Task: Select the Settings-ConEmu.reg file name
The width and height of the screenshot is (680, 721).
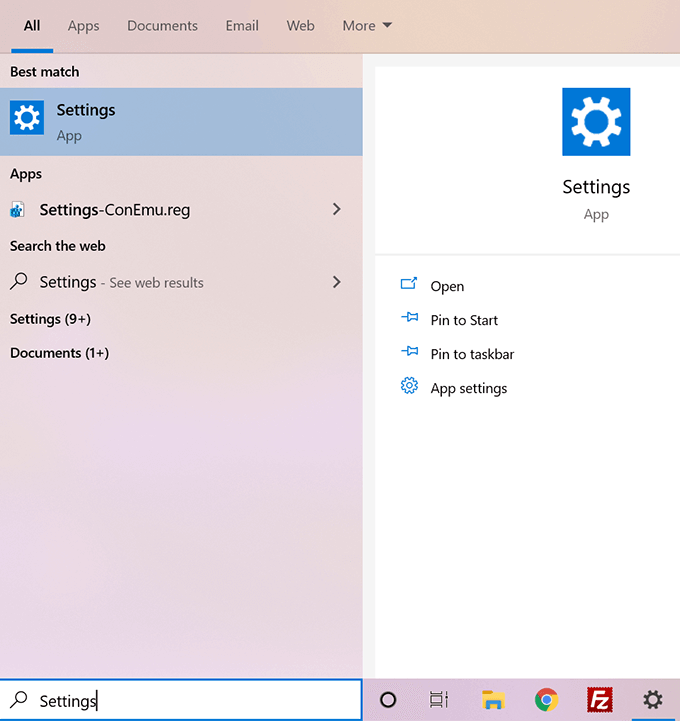Action: click(114, 210)
